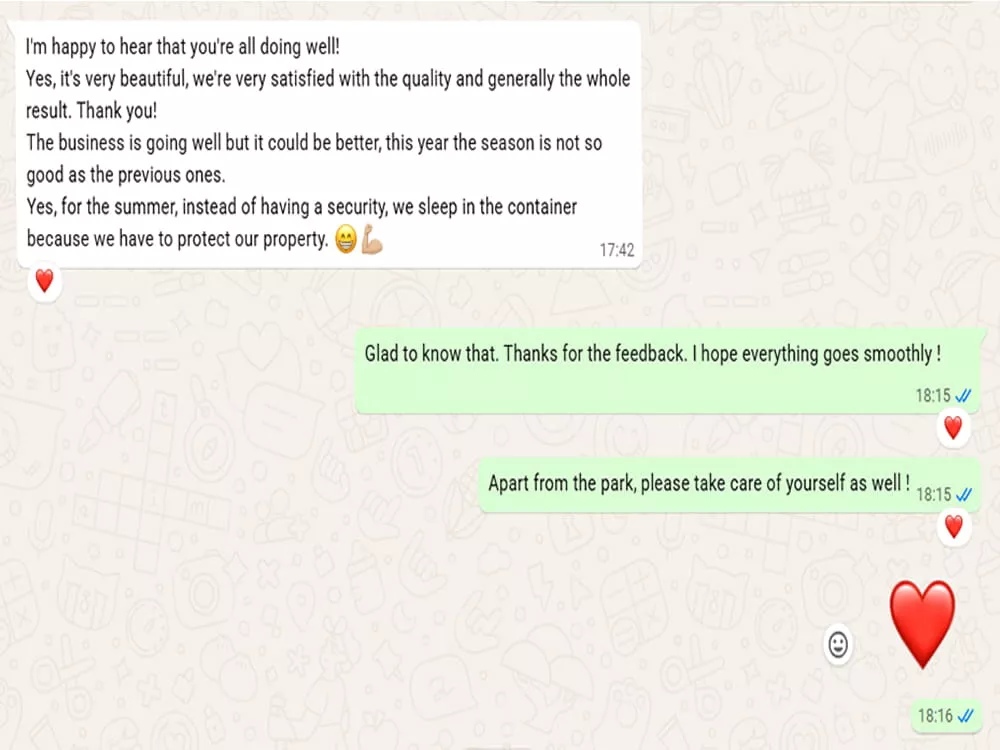
Task: Click the 'because we have to protect our property' line
Action: click(x=177, y=239)
